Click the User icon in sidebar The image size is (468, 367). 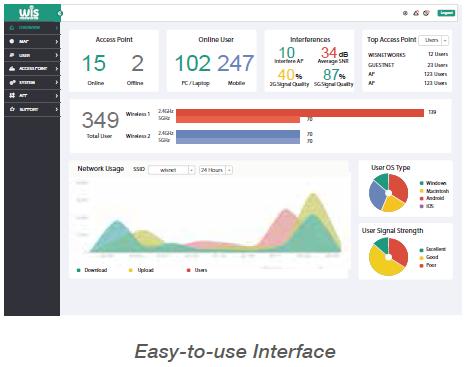click(12, 55)
